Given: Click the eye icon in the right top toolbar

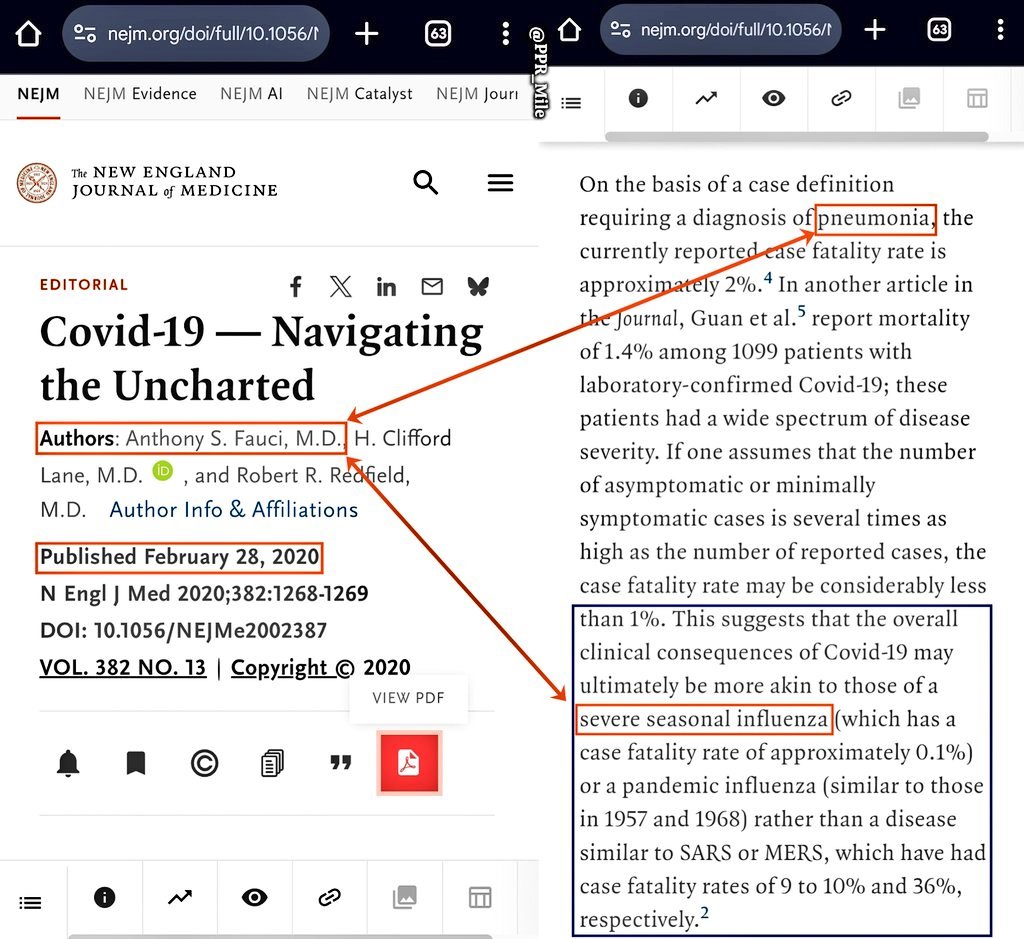Looking at the screenshot, I should (773, 98).
